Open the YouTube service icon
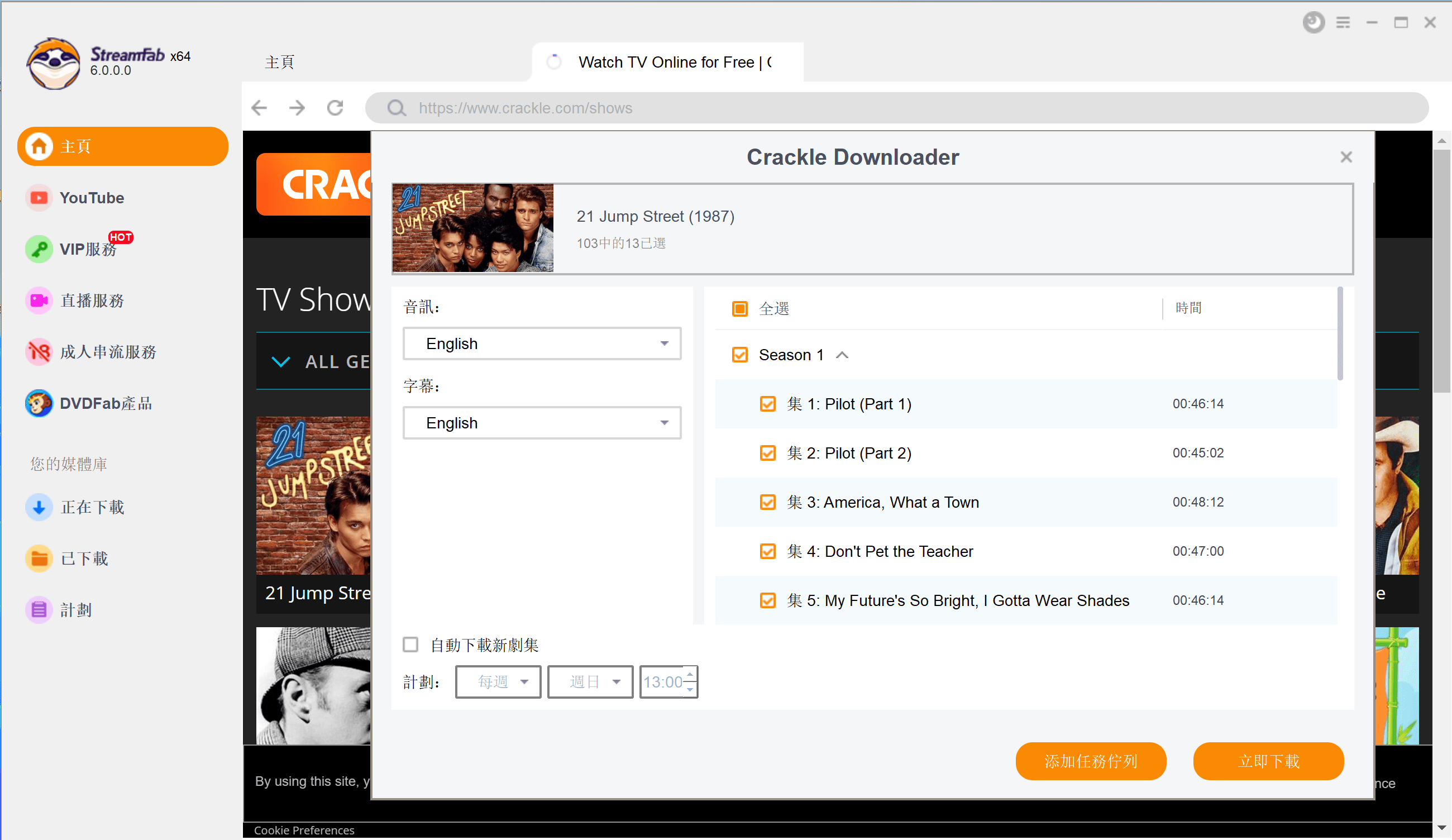1452x840 pixels. pyautogui.click(x=39, y=198)
